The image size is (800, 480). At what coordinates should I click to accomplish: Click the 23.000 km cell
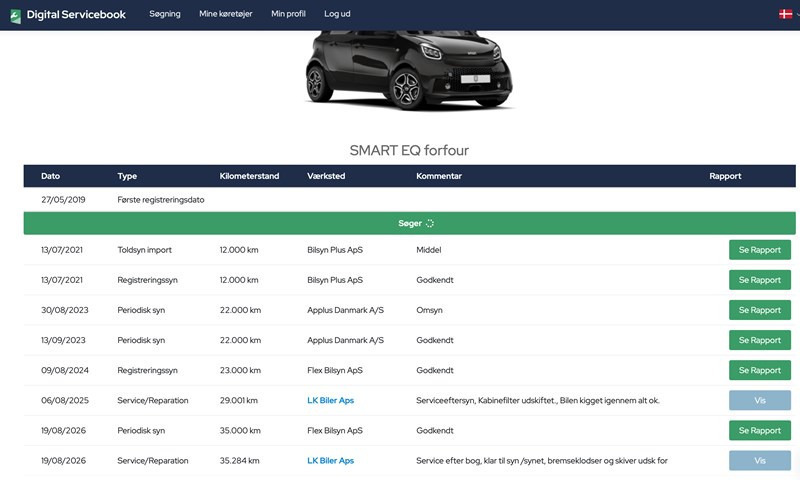point(240,370)
